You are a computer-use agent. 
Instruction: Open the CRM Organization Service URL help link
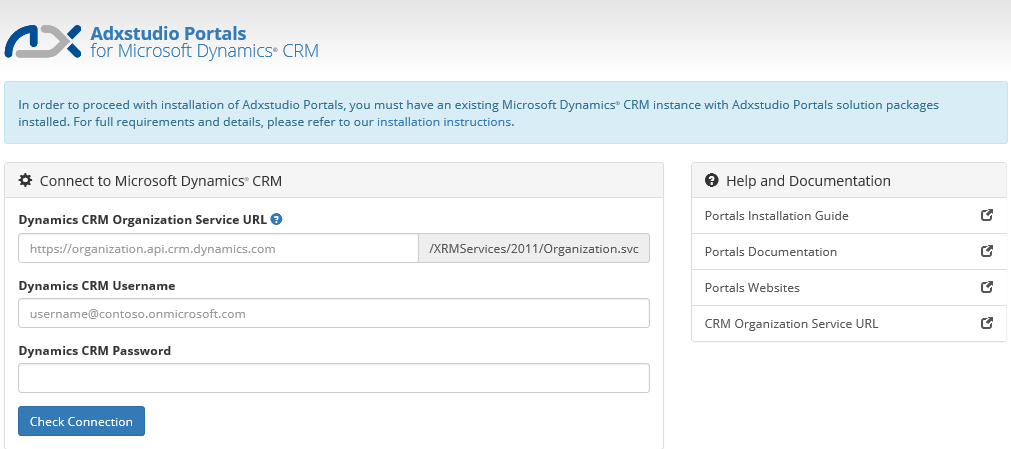coord(791,324)
